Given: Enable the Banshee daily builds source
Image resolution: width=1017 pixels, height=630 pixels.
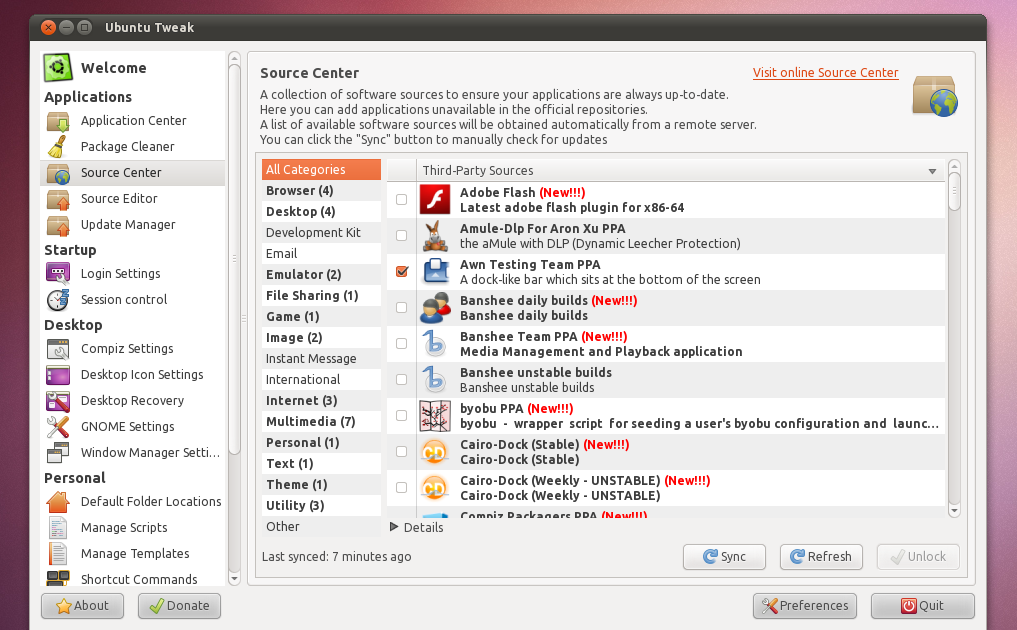Looking at the screenshot, I should 401,306.
